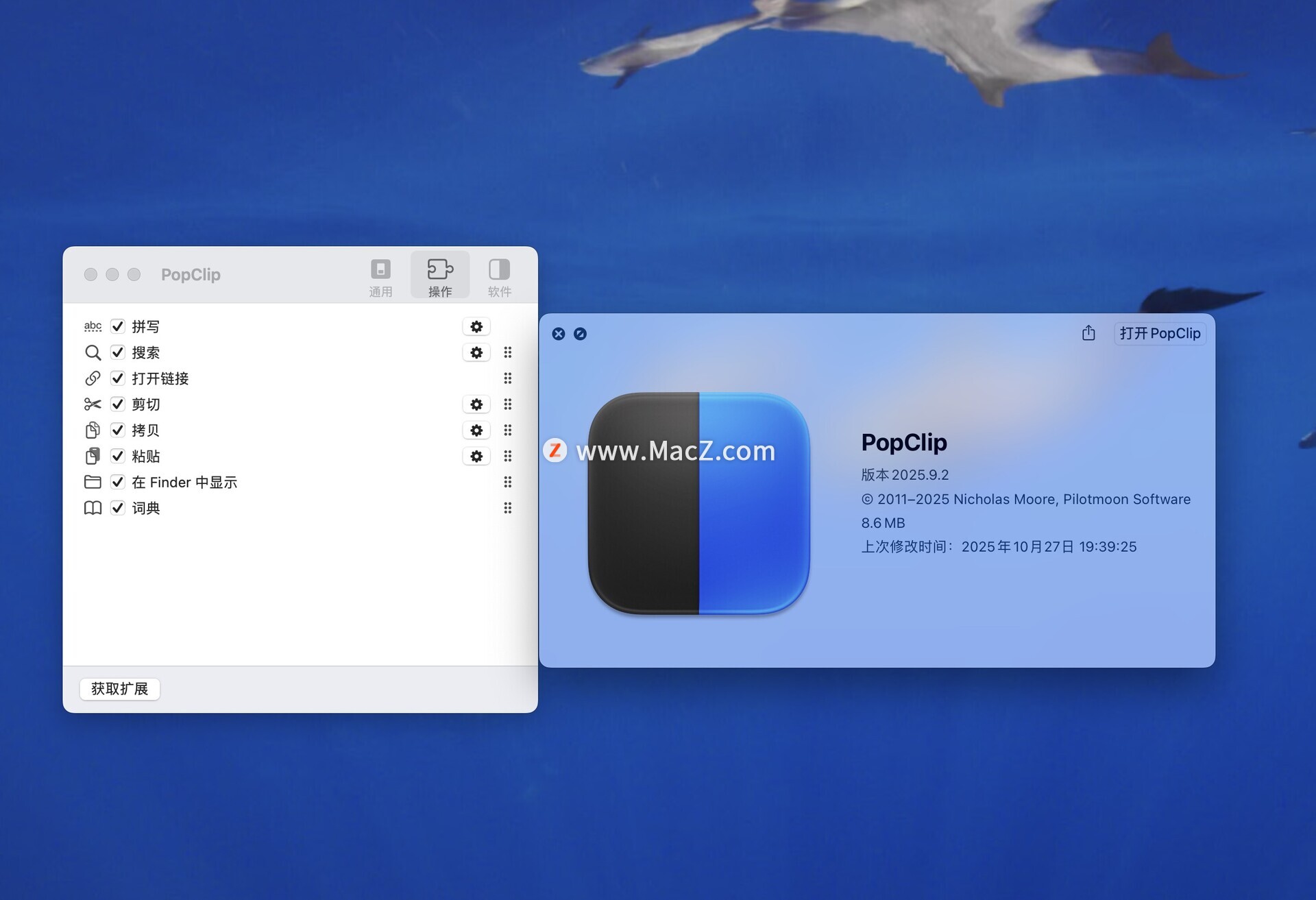Switch to the 通用 tab
The image size is (1316, 900).
click(x=380, y=276)
